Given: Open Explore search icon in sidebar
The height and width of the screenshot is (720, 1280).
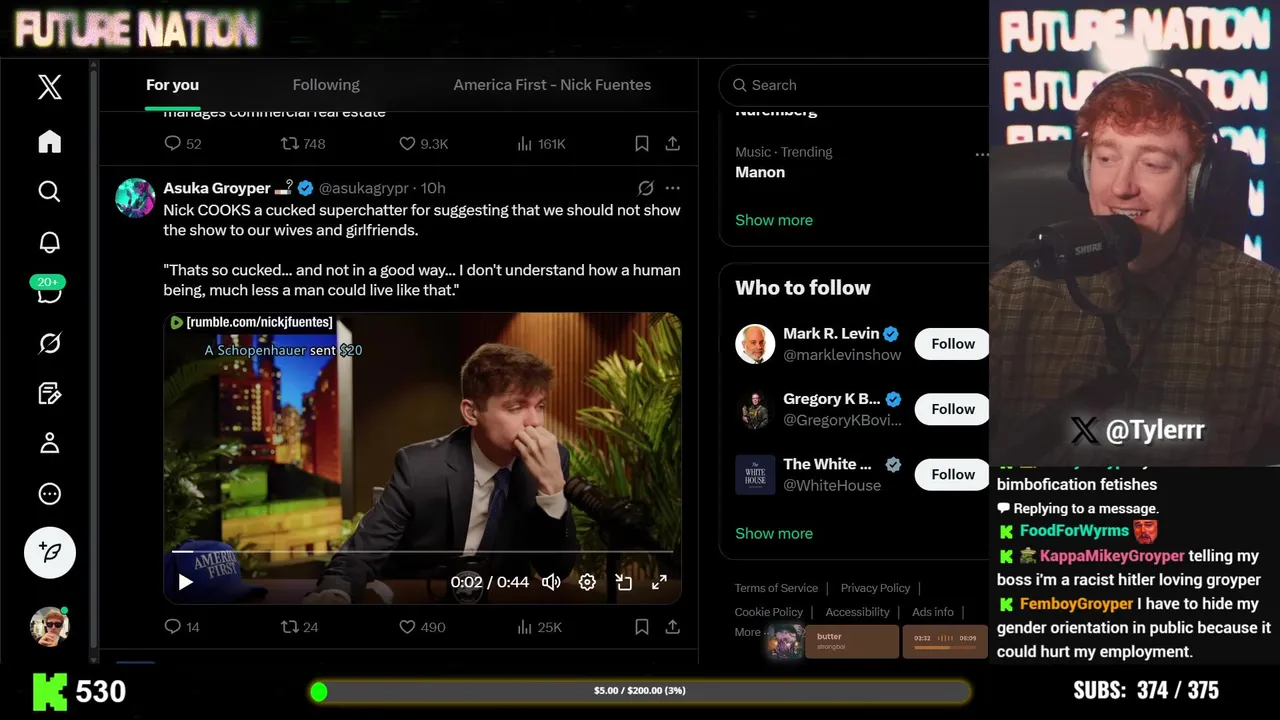Looking at the screenshot, I should [50, 191].
